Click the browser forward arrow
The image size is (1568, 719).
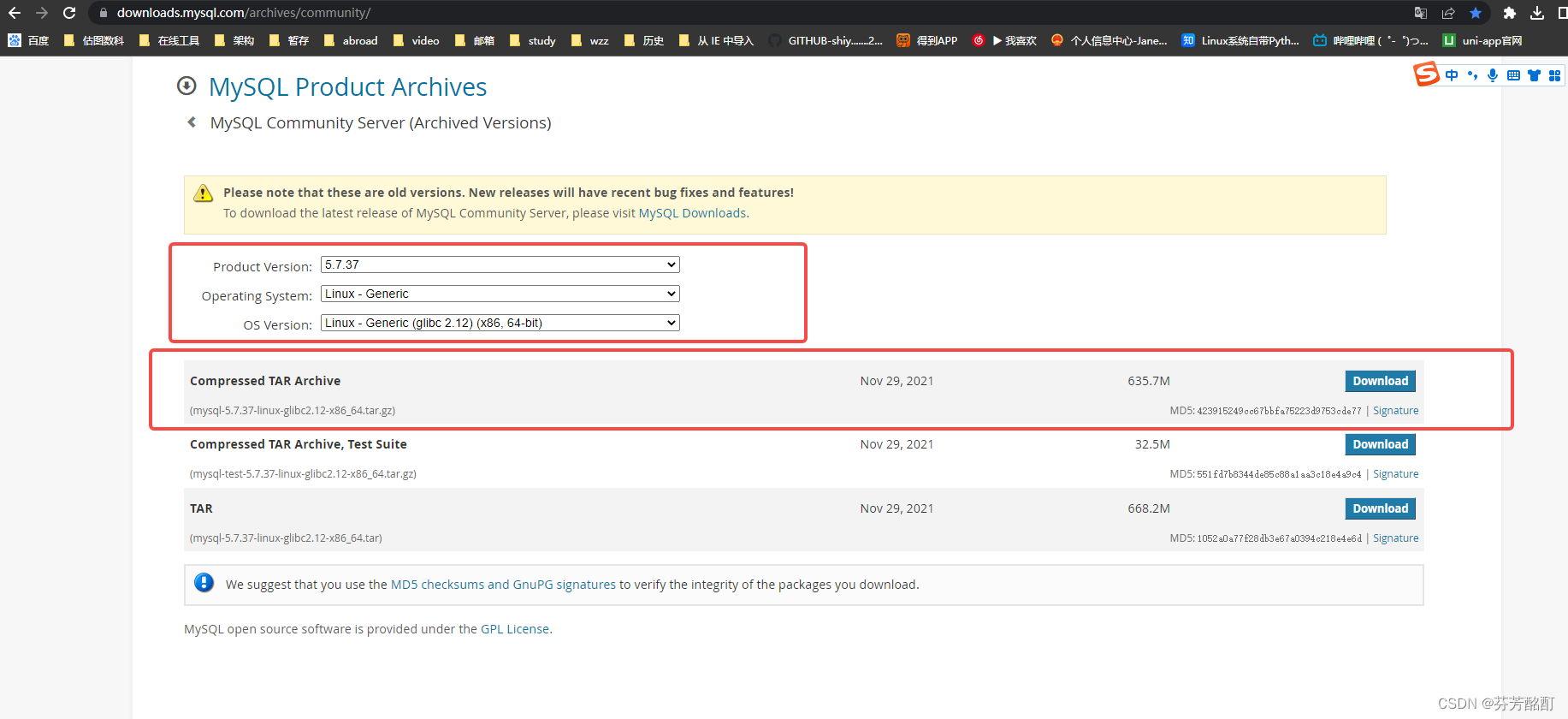[42, 13]
